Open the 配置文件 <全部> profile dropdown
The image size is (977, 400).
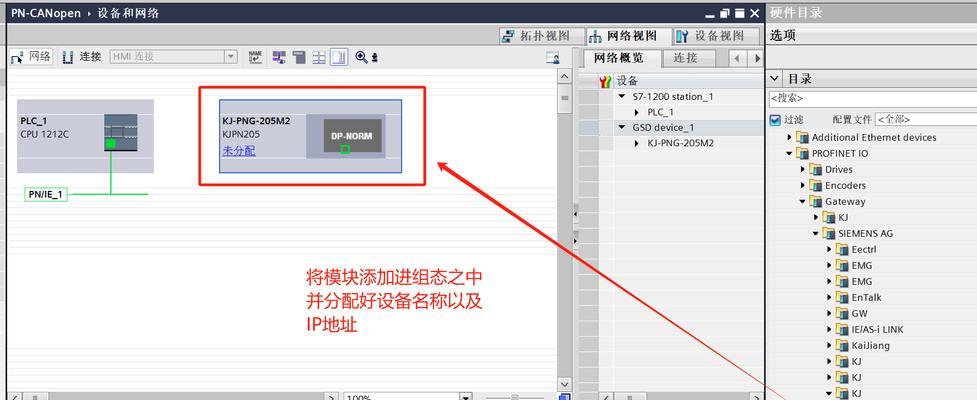coord(926,119)
